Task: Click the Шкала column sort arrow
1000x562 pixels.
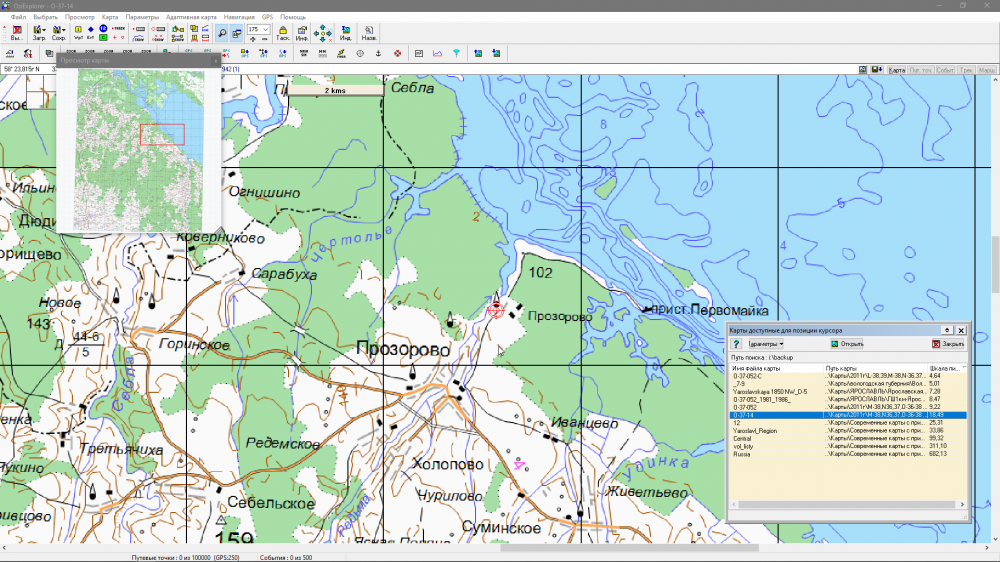Action: coord(963,368)
